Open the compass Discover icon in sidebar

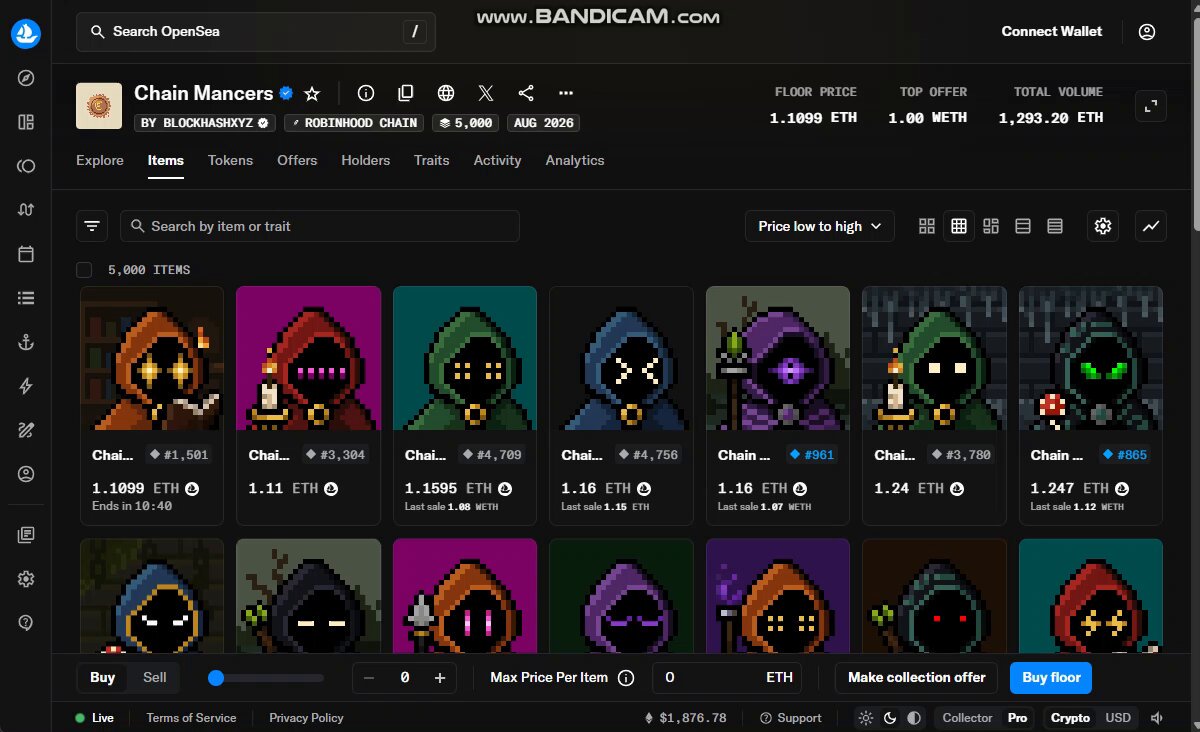pyautogui.click(x=26, y=78)
